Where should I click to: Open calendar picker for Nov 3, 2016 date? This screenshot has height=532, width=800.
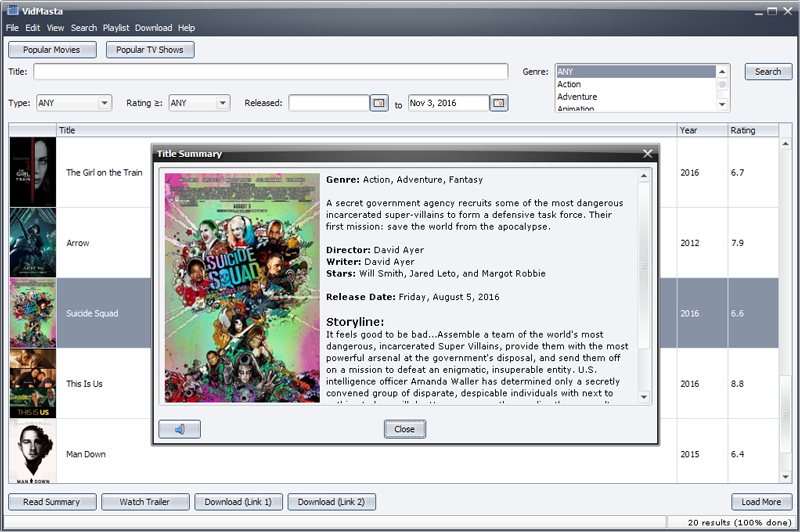[498, 103]
